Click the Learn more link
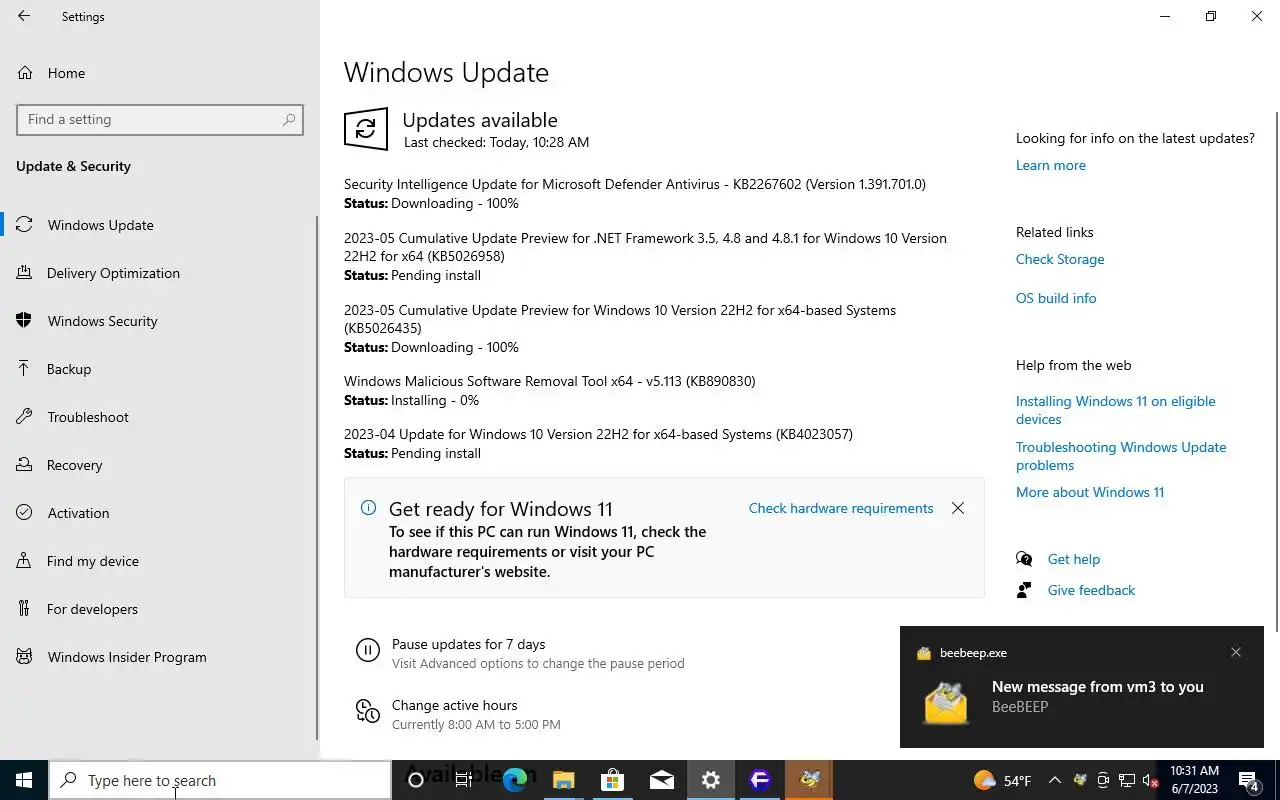This screenshot has width=1280, height=800. point(1050,165)
